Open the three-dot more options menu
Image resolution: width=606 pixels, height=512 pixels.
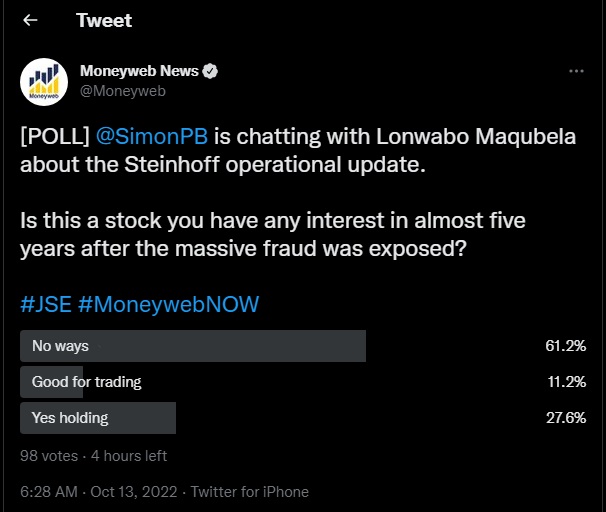576,72
